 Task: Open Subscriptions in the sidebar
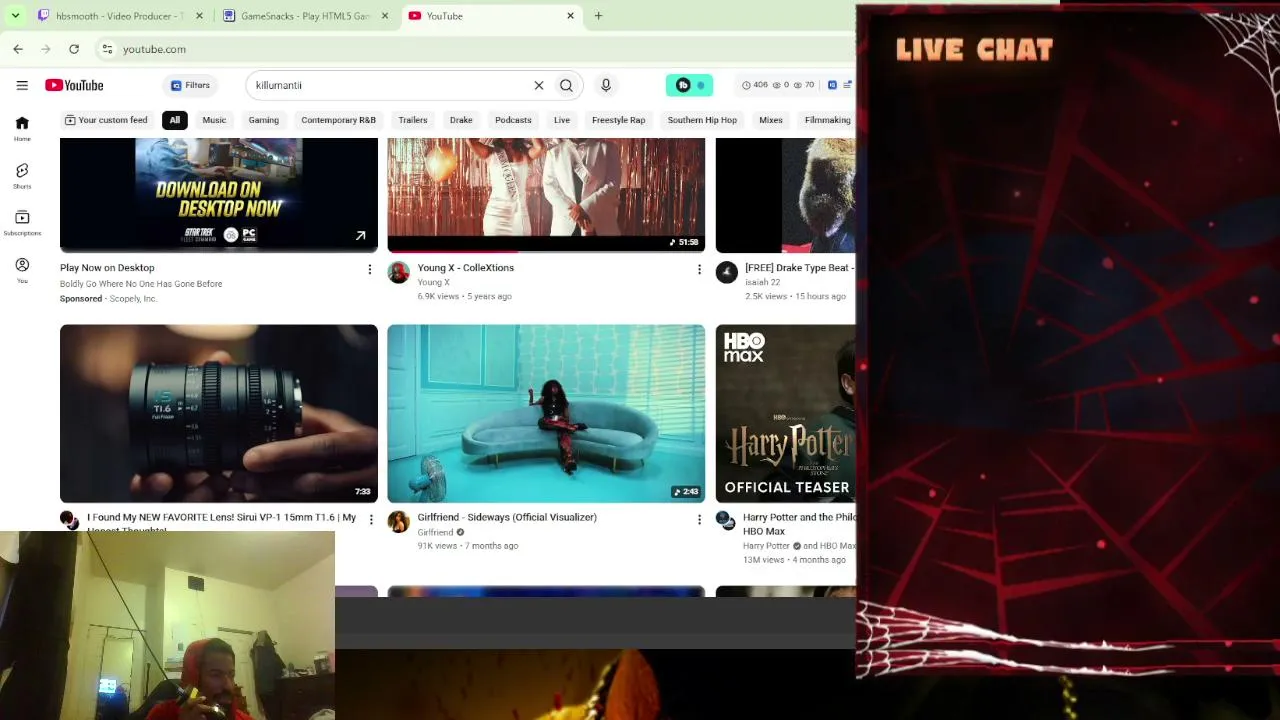coord(22,223)
